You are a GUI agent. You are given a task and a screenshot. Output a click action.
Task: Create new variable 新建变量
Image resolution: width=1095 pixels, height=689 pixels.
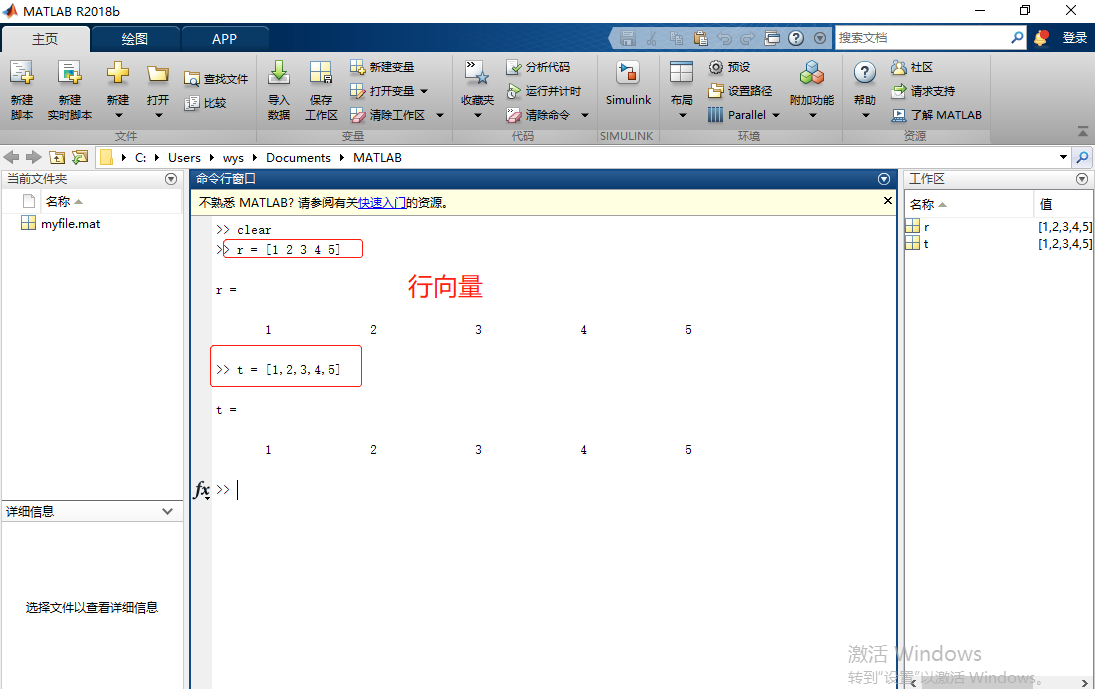(x=382, y=67)
